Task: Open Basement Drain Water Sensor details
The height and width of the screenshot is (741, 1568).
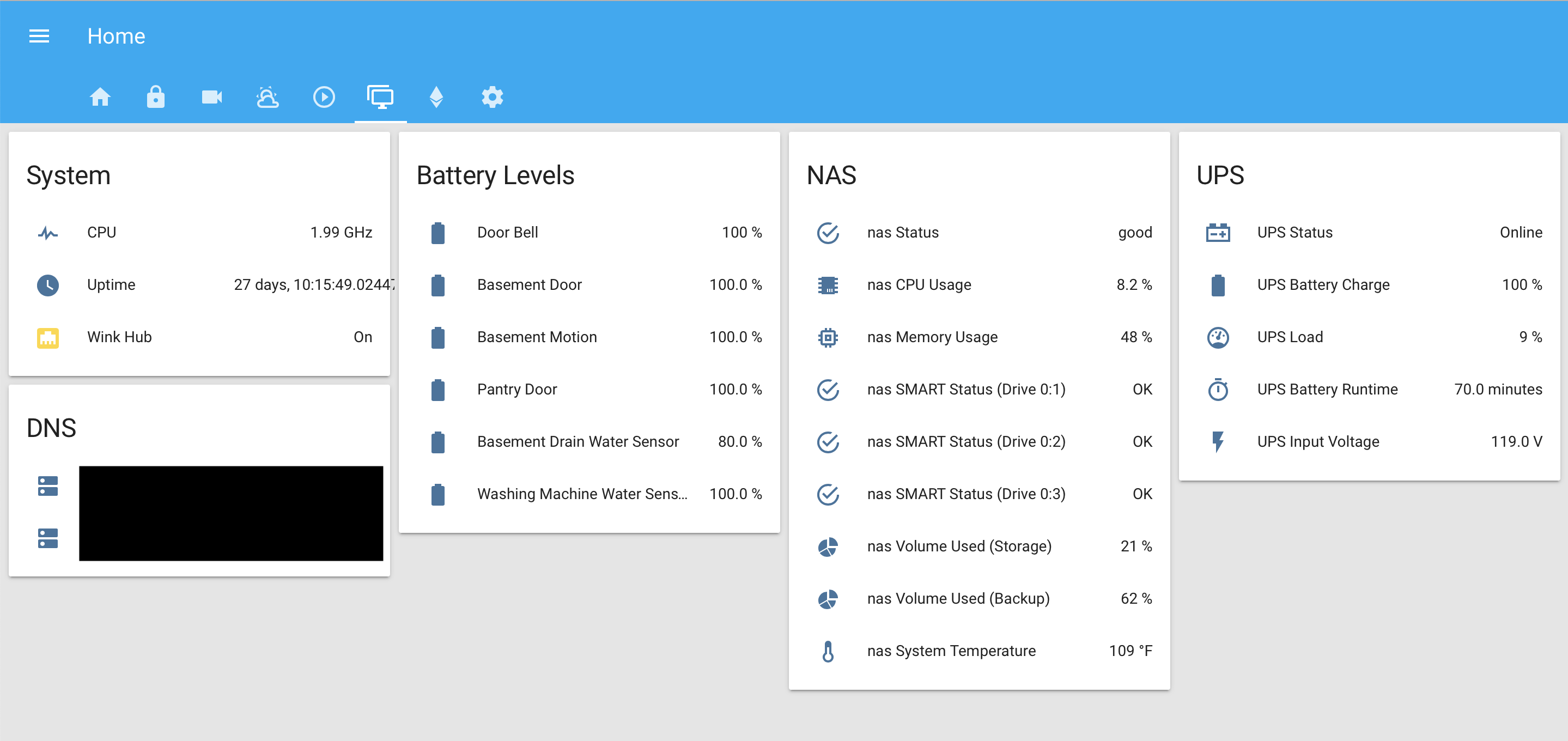Action: [578, 442]
